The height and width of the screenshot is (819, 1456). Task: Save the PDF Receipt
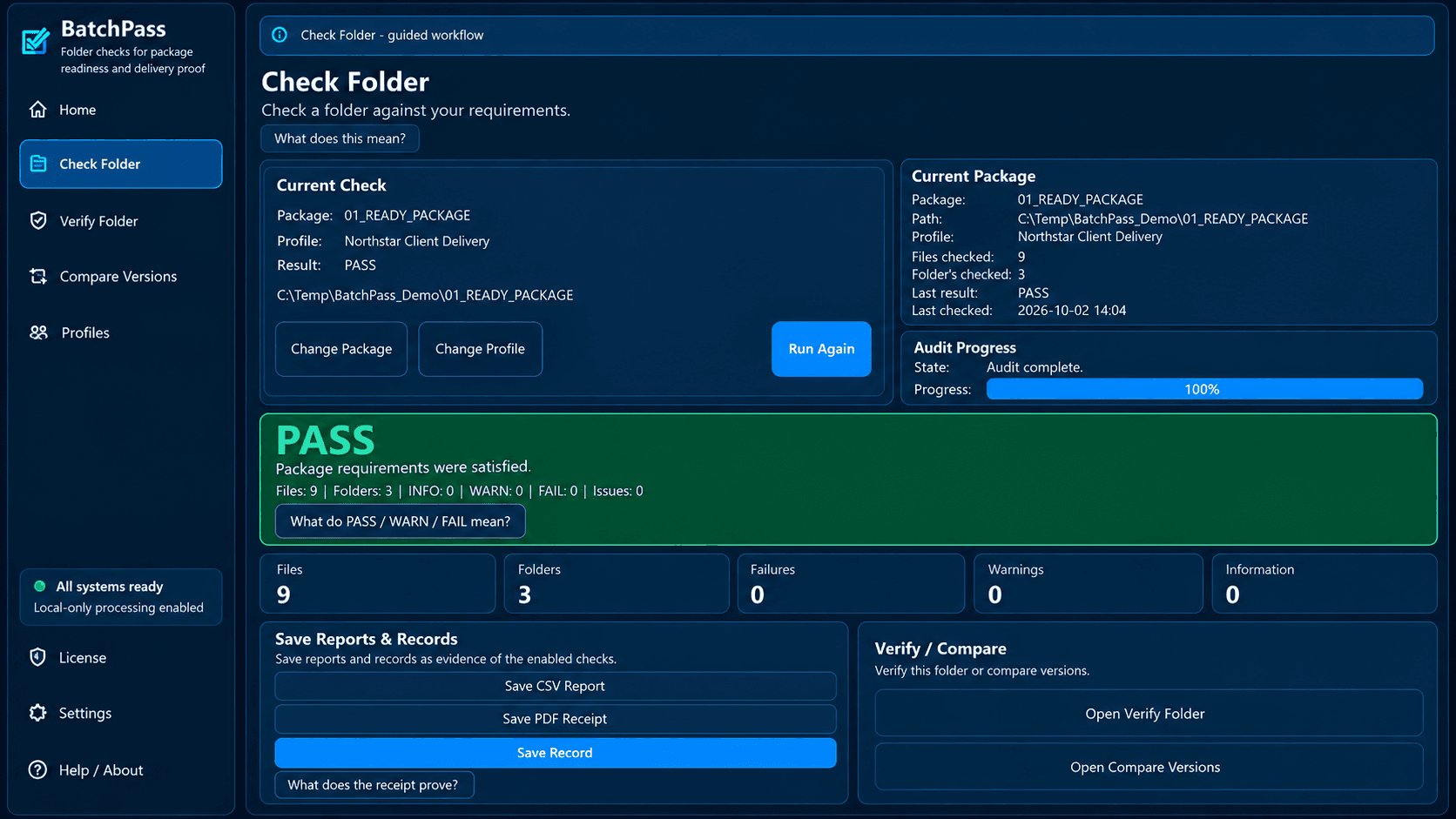coord(556,719)
